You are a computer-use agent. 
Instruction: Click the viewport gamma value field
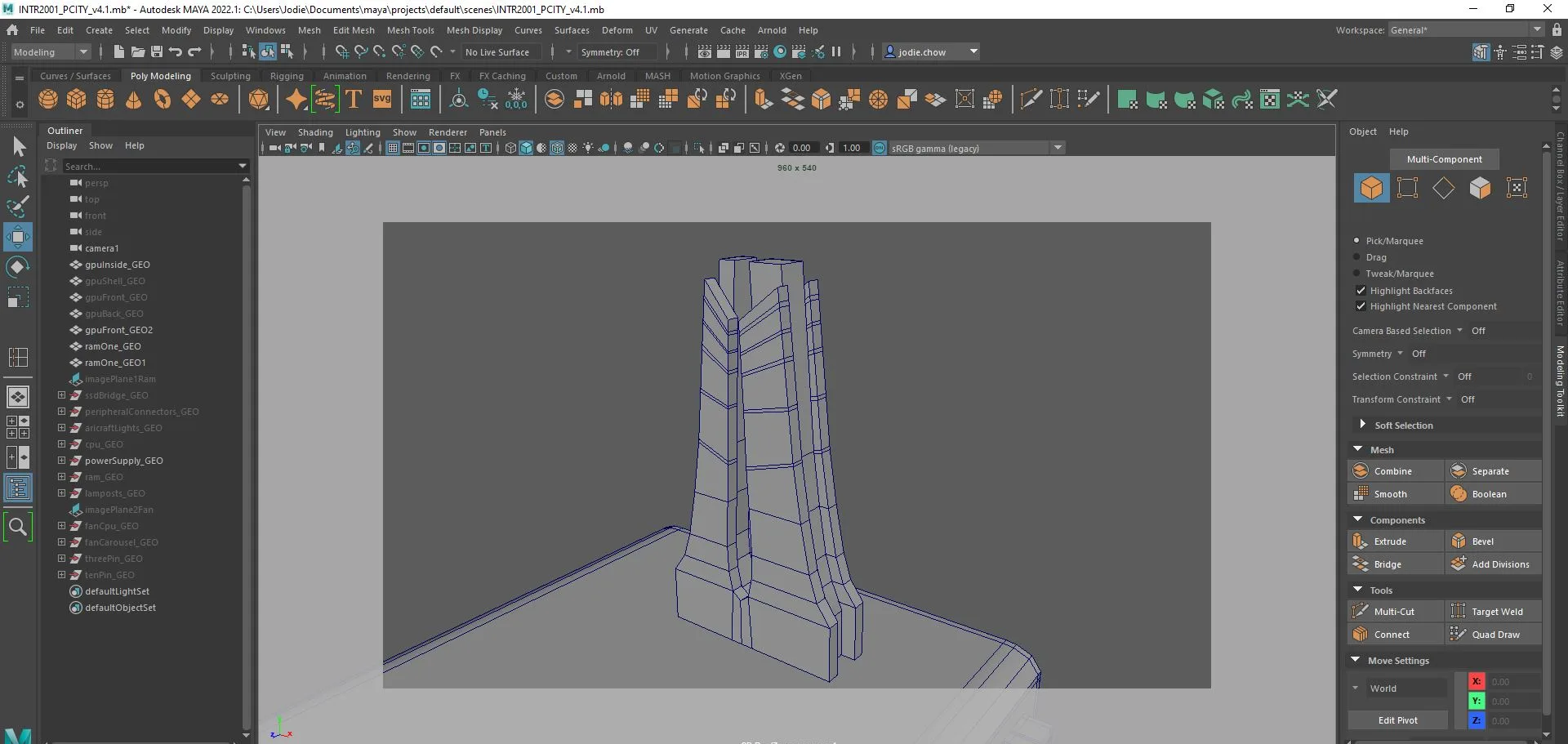click(x=851, y=148)
